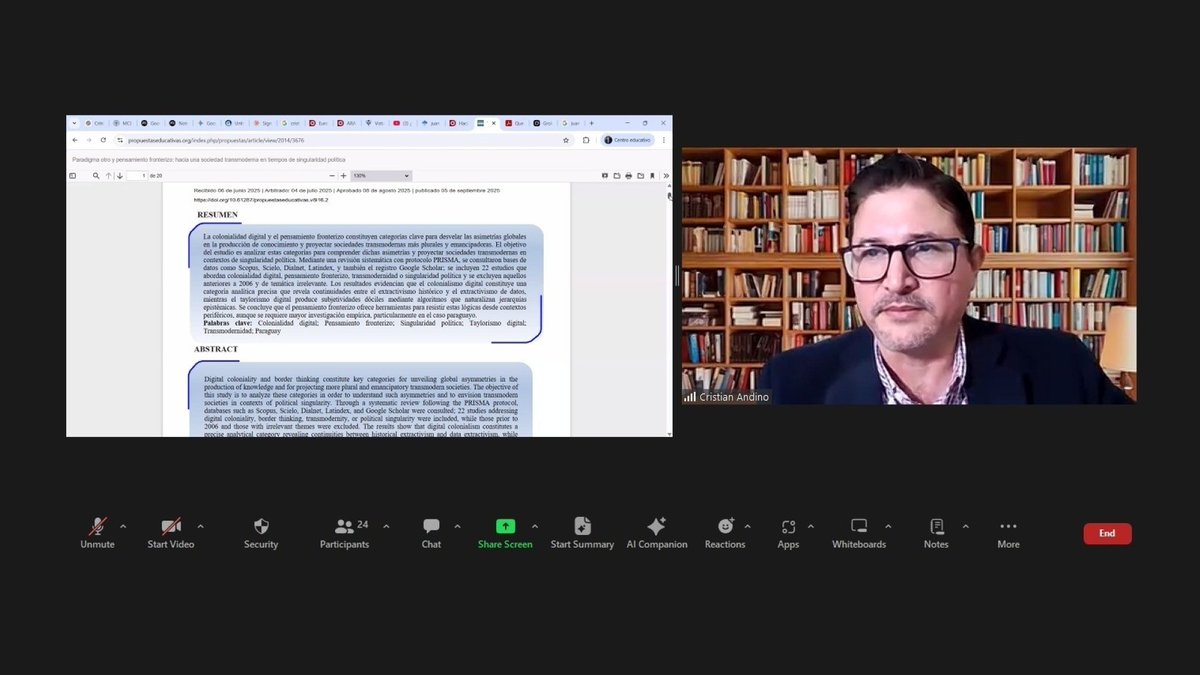Click the green Share Screen button
Screen dimensions: 1200x675
pos(505,533)
